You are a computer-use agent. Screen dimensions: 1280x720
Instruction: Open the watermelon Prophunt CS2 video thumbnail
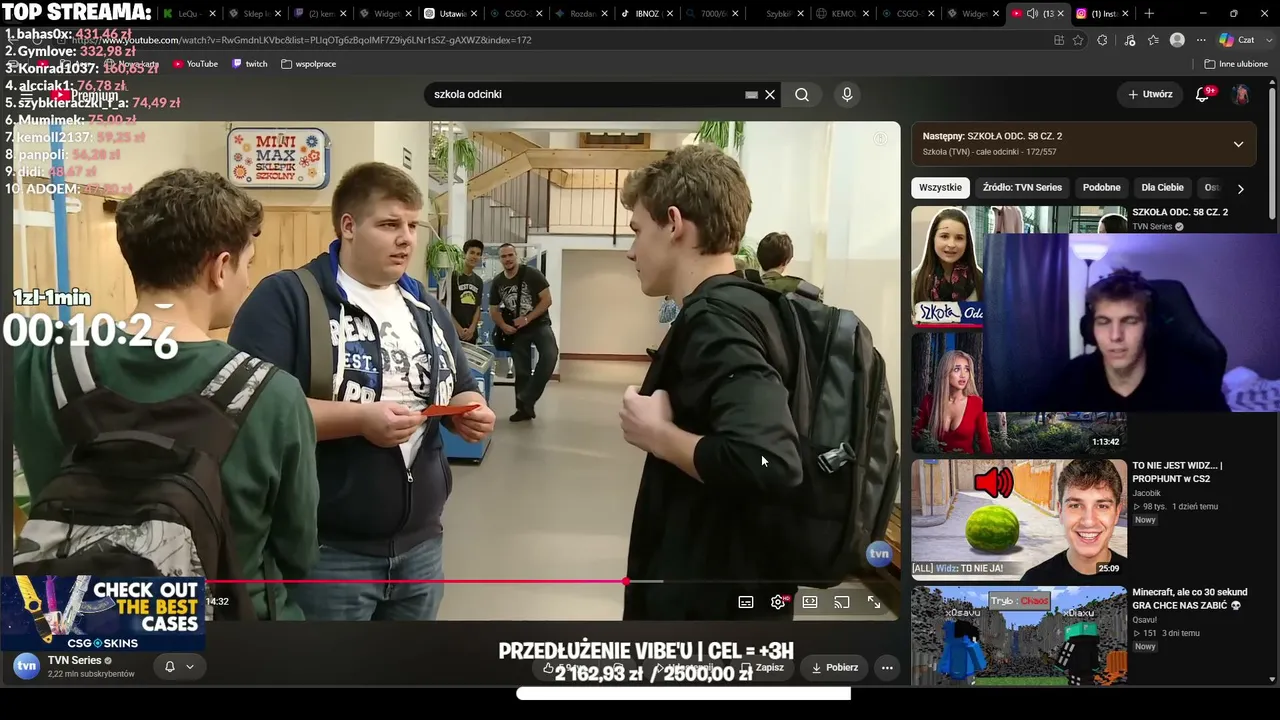pos(1019,519)
